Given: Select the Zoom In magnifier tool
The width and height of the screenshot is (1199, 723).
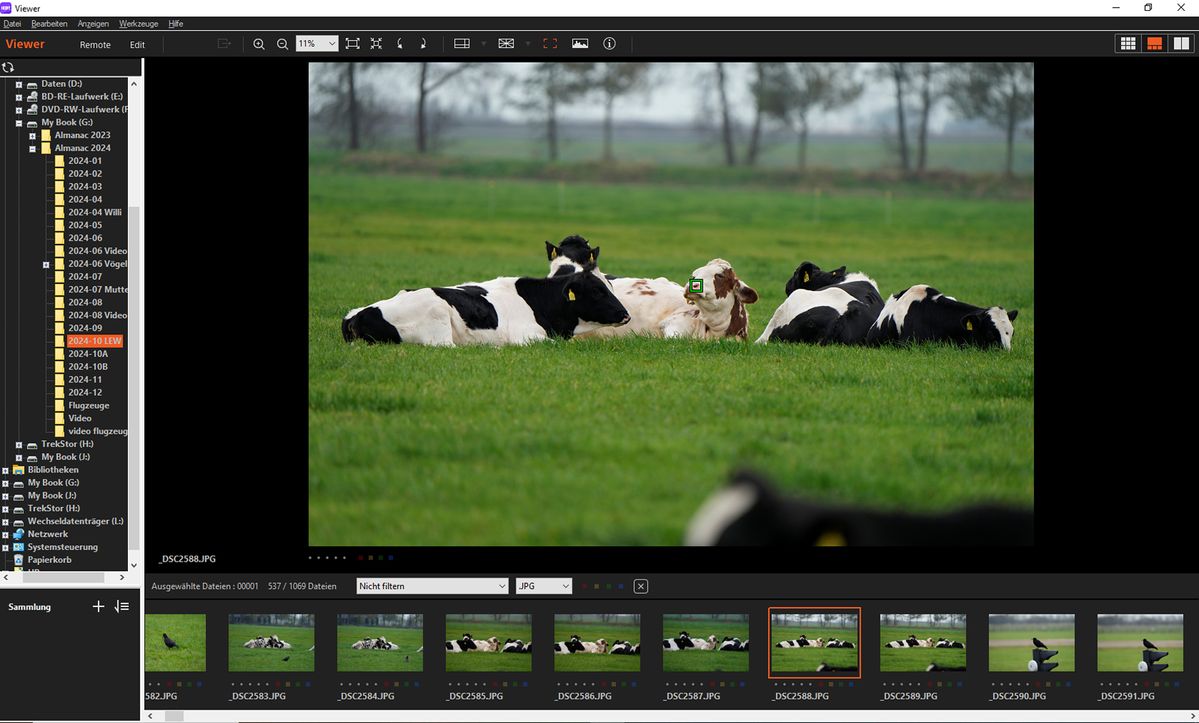Looking at the screenshot, I should point(259,43).
